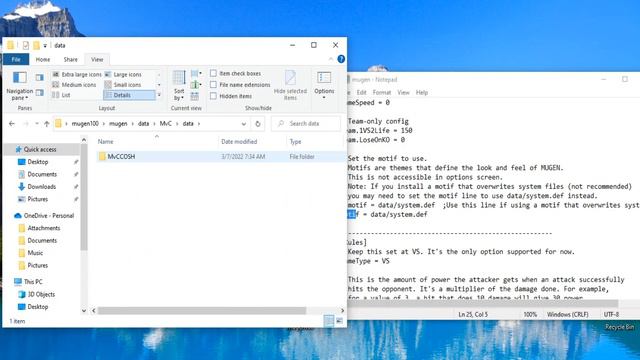Viewport: 640px width, 360px height.
Task: Open the Group by dropdown icon
Action: (196, 73)
